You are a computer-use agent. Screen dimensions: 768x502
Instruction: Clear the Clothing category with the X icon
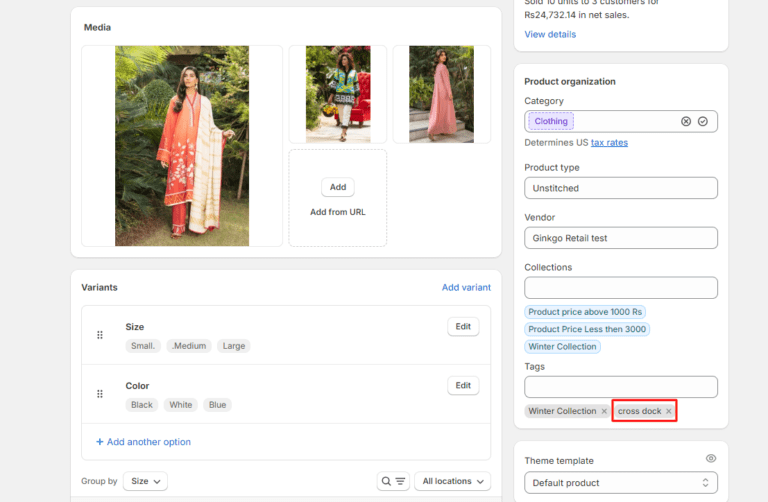coord(686,121)
